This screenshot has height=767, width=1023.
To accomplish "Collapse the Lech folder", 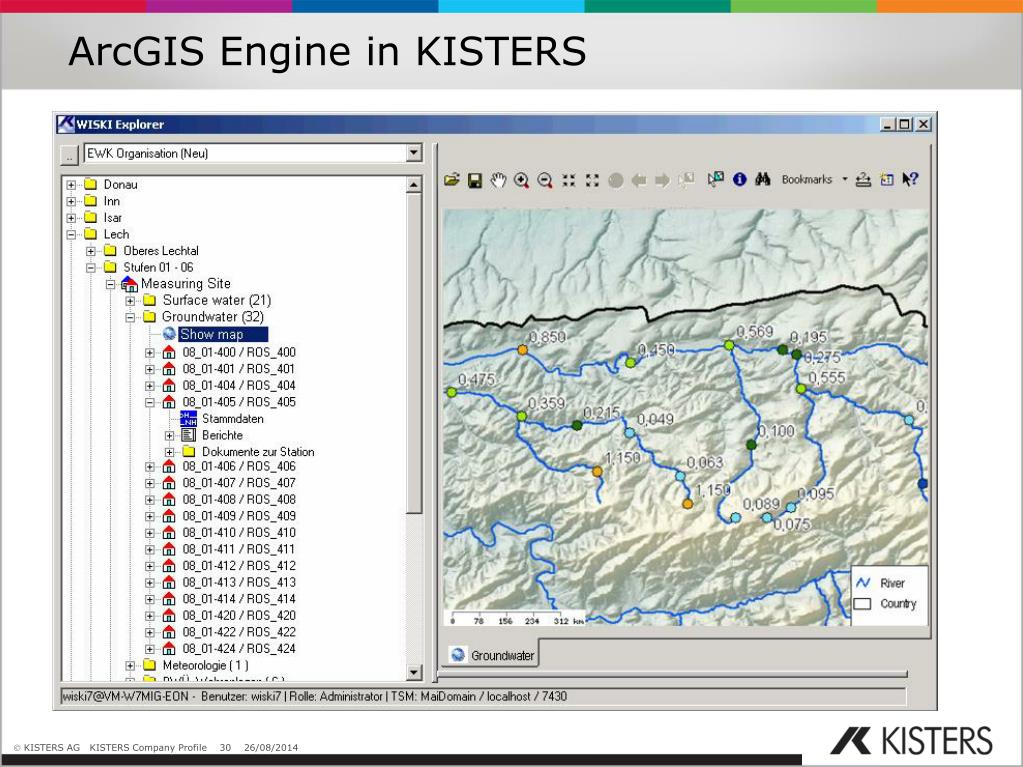I will [71, 235].
